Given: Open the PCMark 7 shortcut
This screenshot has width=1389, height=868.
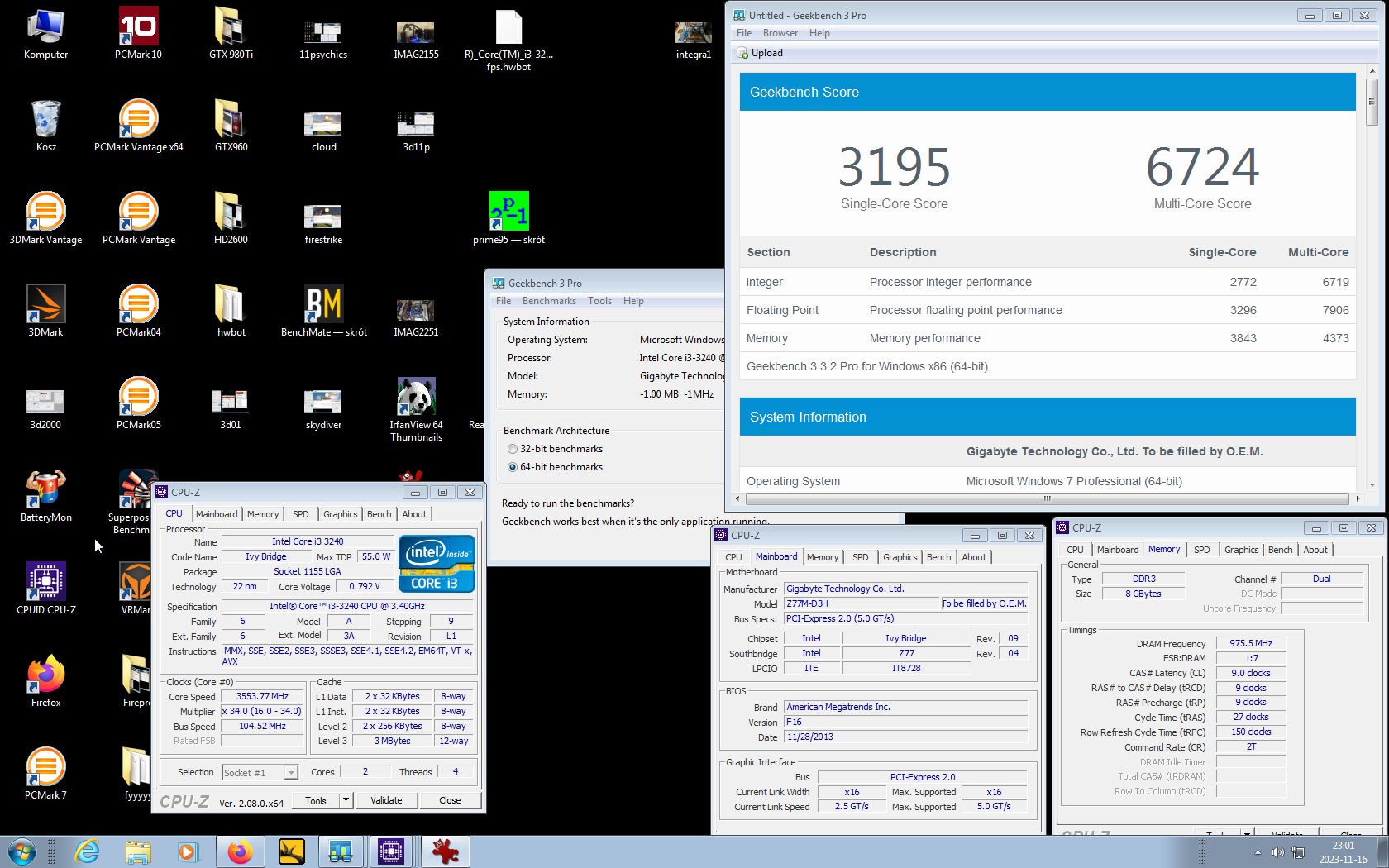Looking at the screenshot, I should pos(45,774).
